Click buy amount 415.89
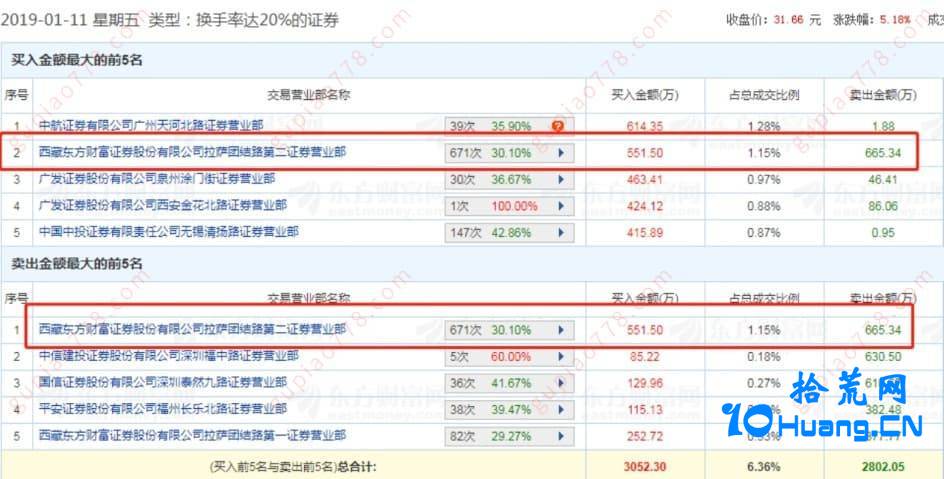This screenshot has width=944, height=479. [x=645, y=232]
